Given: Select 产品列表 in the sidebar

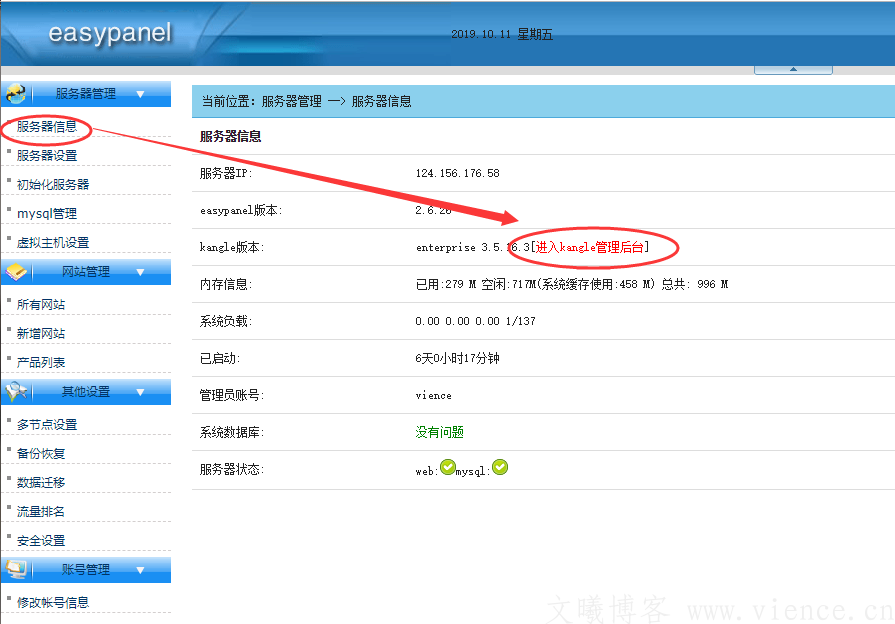Looking at the screenshot, I should [x=40, y=363].
